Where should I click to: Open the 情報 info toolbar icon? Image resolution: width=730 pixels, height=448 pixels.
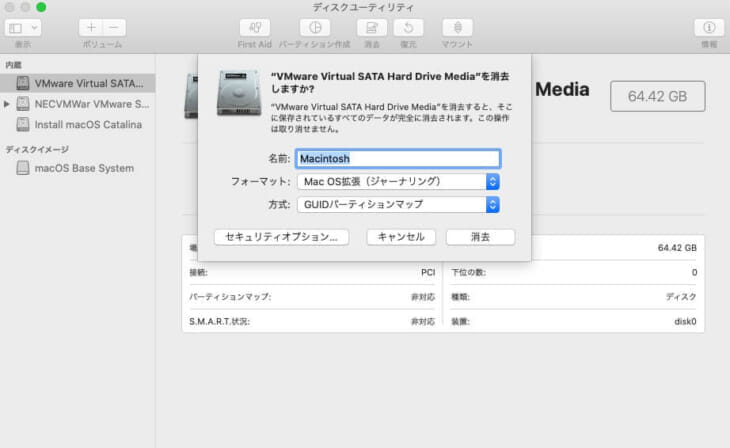tap(708, 28)
